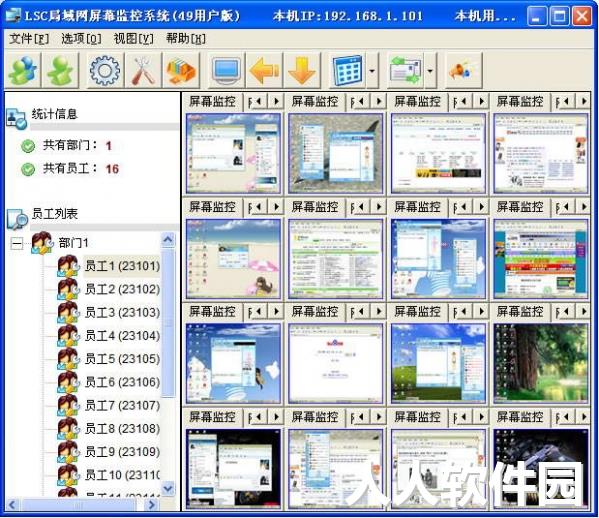This screenshot has width=599, height=518.
Task: Click employee list scroll-down arrow
Action: (168, 488)
